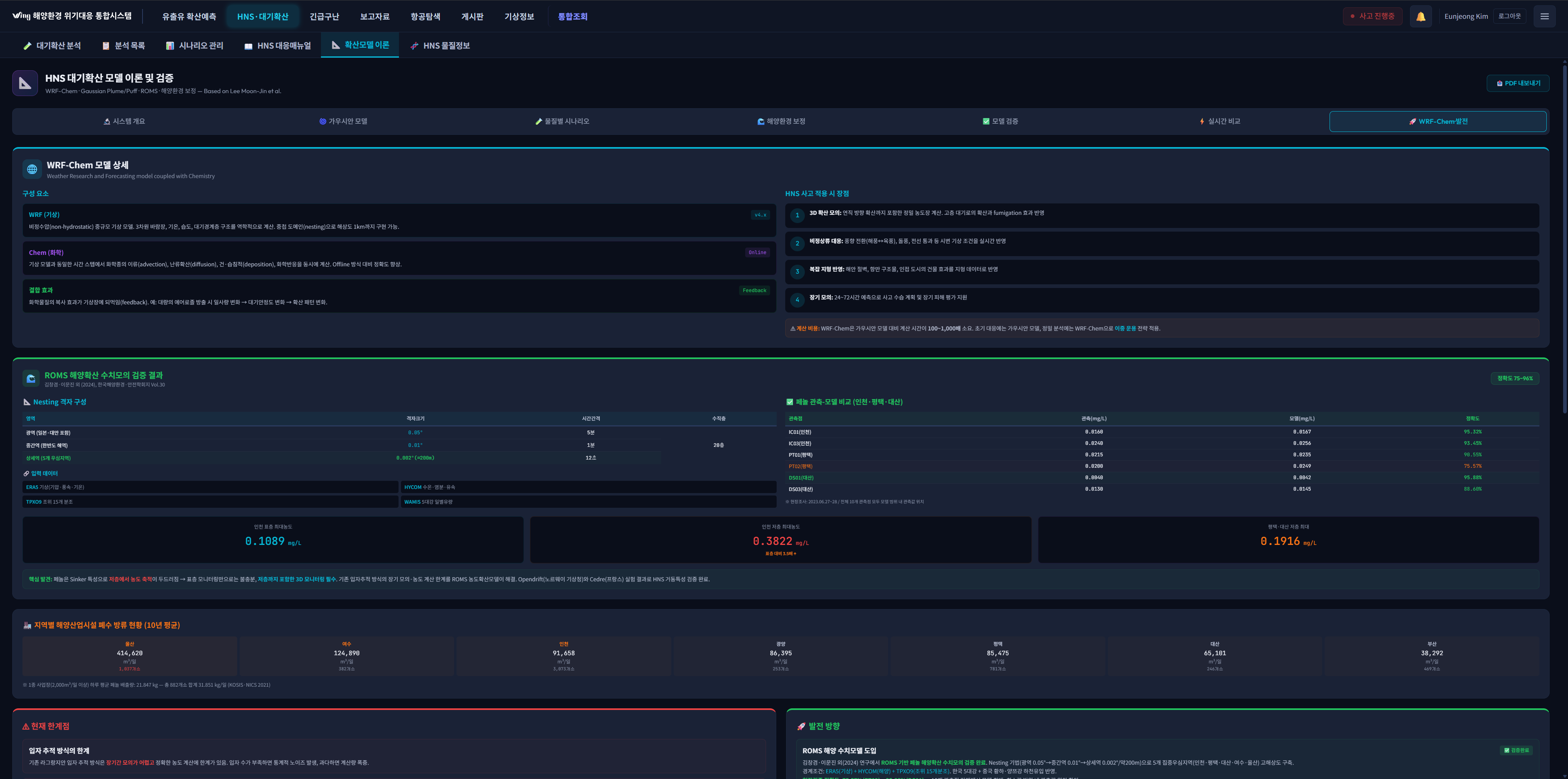The width and height of the screenshot is (1568, 779).
Task: Click the 사고 진행중 status badge
Action: [1372, 16]
